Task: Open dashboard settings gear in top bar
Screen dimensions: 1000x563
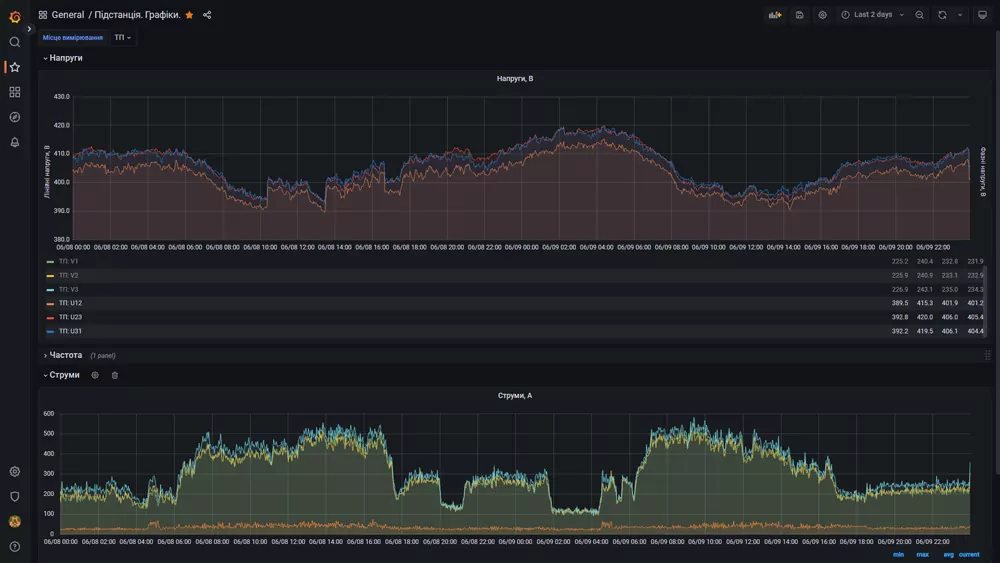Action: click(823, 15)
